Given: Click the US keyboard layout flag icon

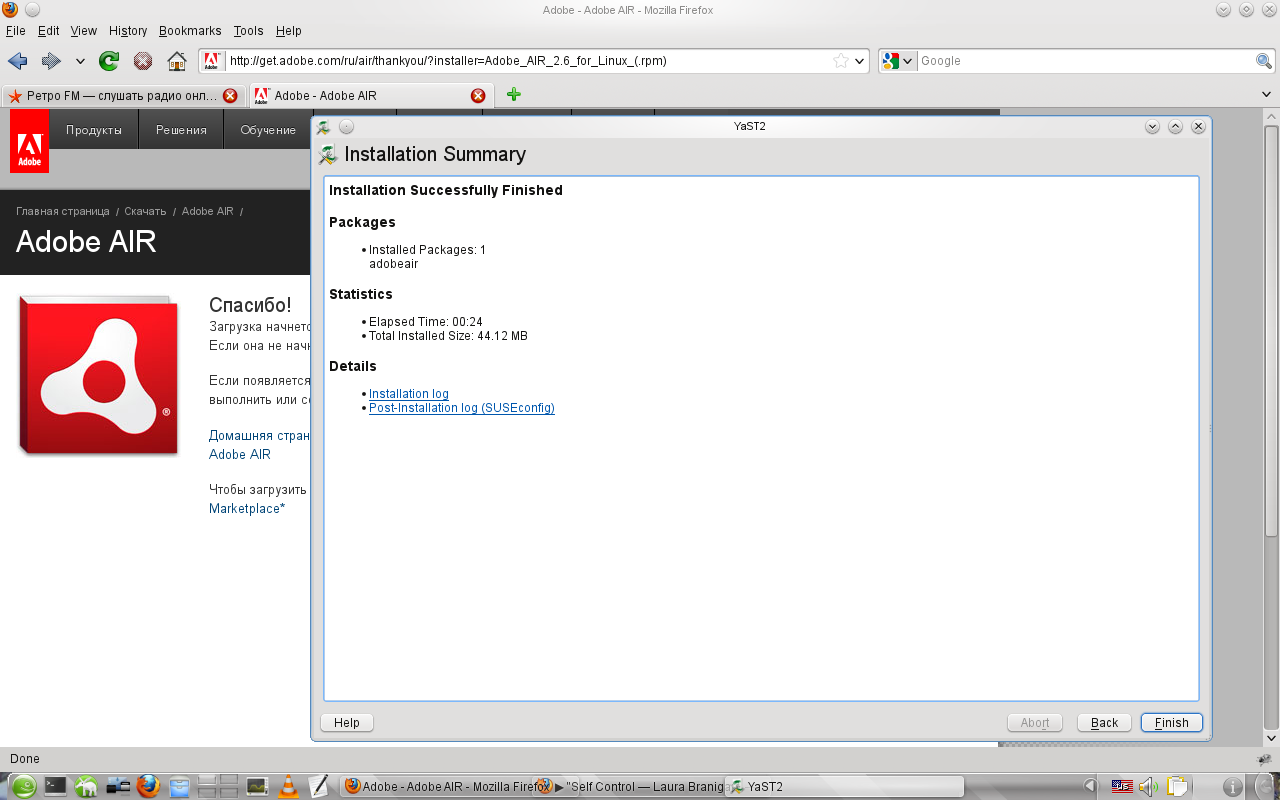Looking at the screenshot, I should [x=1121, y=787].
